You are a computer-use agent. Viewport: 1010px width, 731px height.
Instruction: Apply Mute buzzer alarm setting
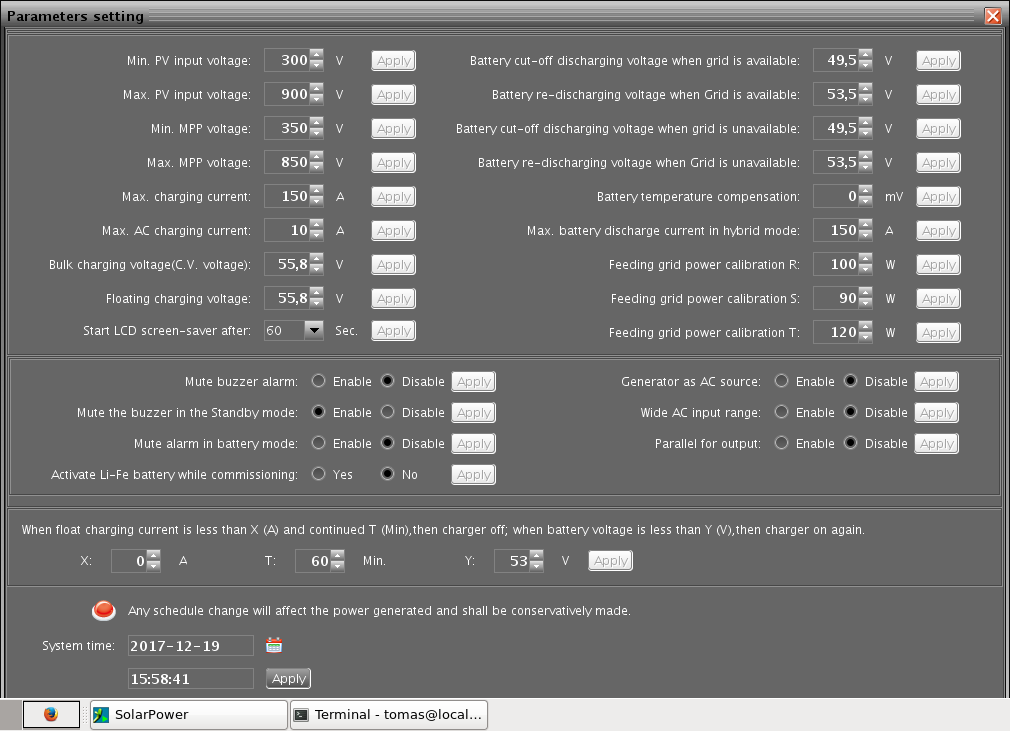click(473, 381)
